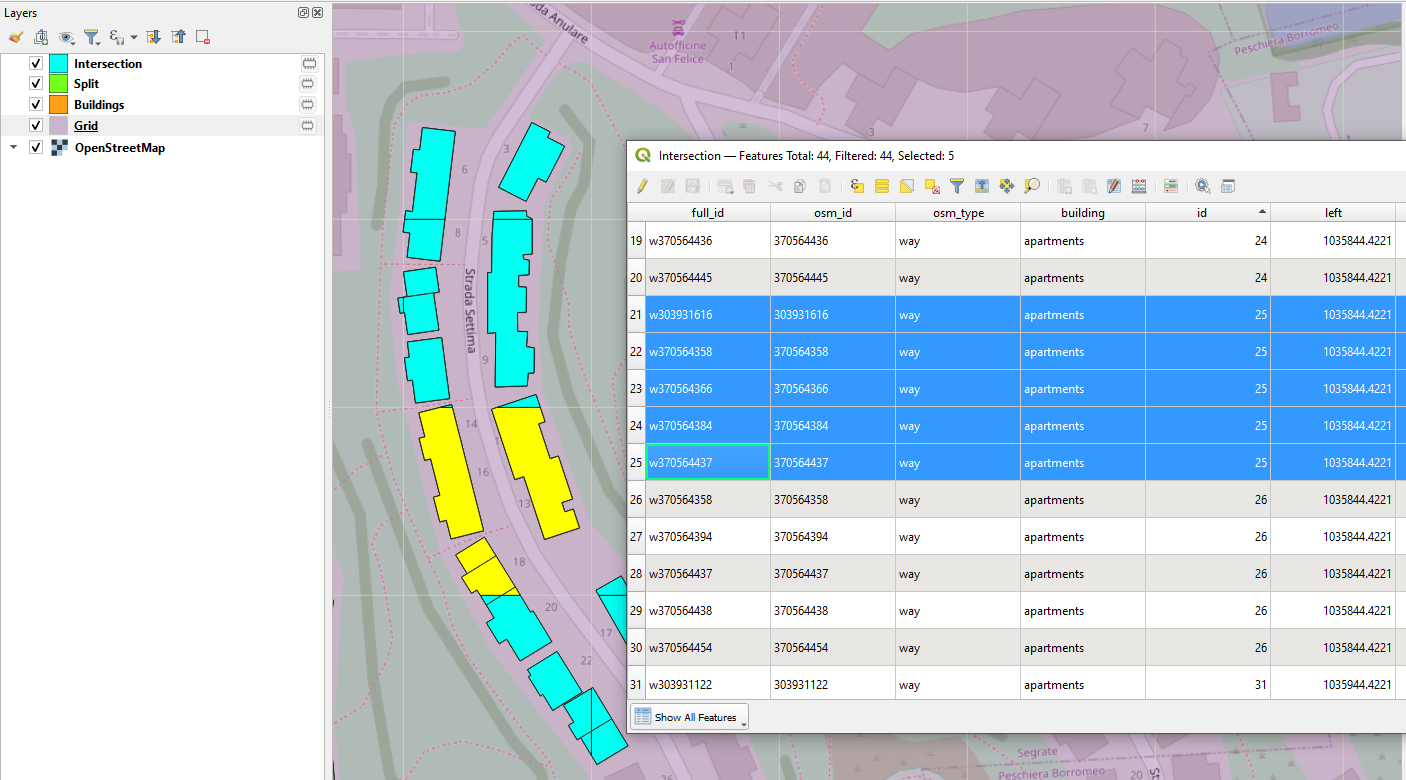Click full_id cell w370564445
The width and height of the screenshot is (1406, 780).
(708, 278)
